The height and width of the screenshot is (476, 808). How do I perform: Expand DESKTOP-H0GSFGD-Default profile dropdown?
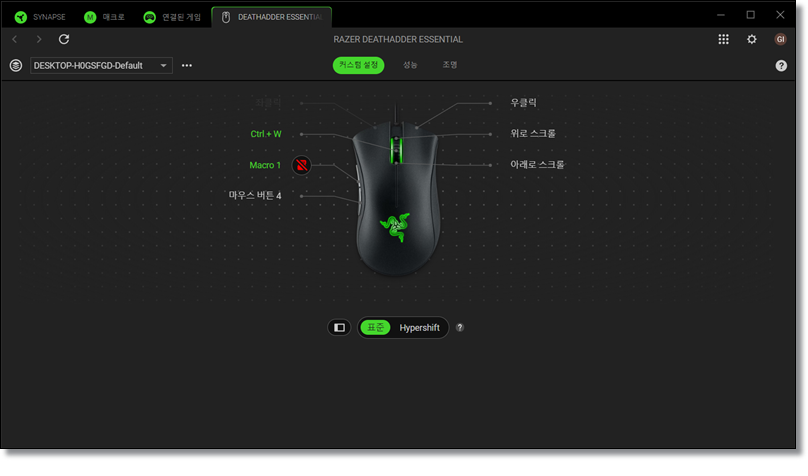(x=101, y=65)
